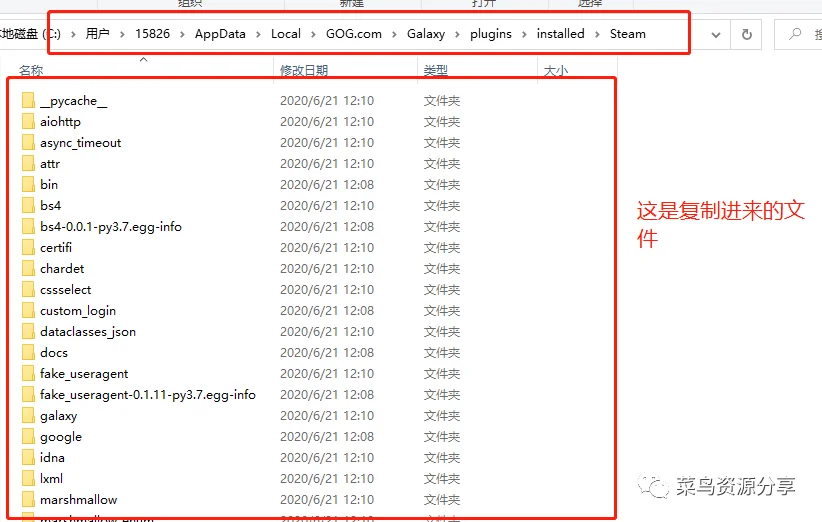Navigate to 用户 in the breadcrumb
The image size is (822, 522).
click(98, 34)
